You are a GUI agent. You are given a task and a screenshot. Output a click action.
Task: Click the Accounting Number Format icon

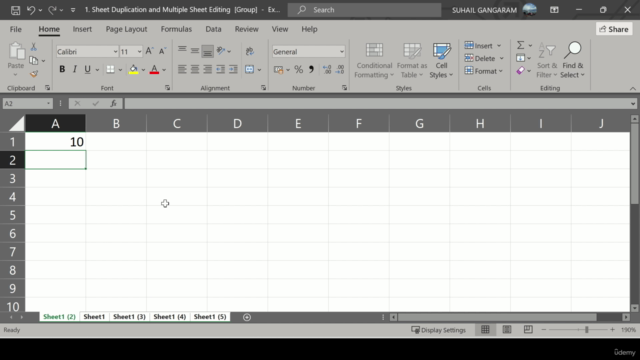pyautogui.click(x=279, y=69)
